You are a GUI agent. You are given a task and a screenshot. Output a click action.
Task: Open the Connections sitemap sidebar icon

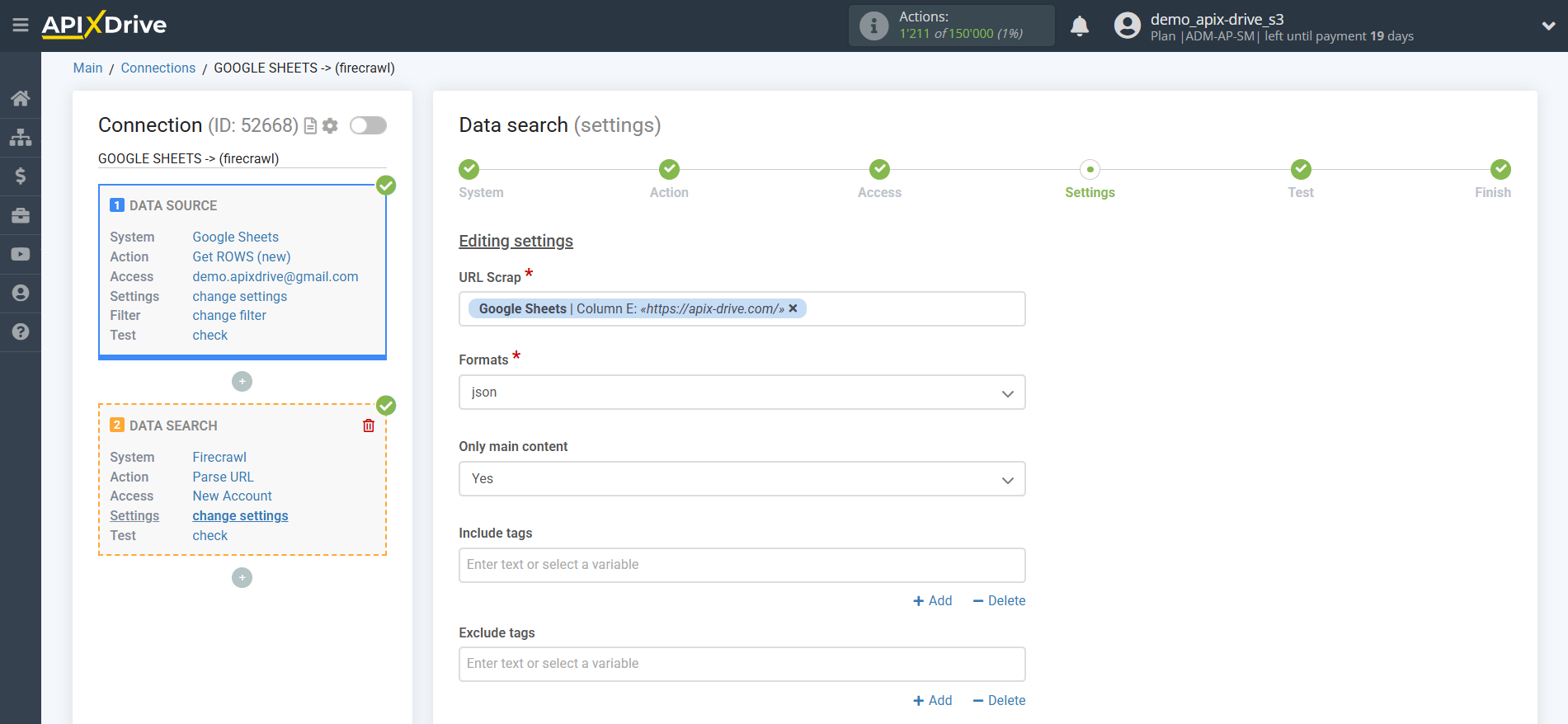(21, 137)
